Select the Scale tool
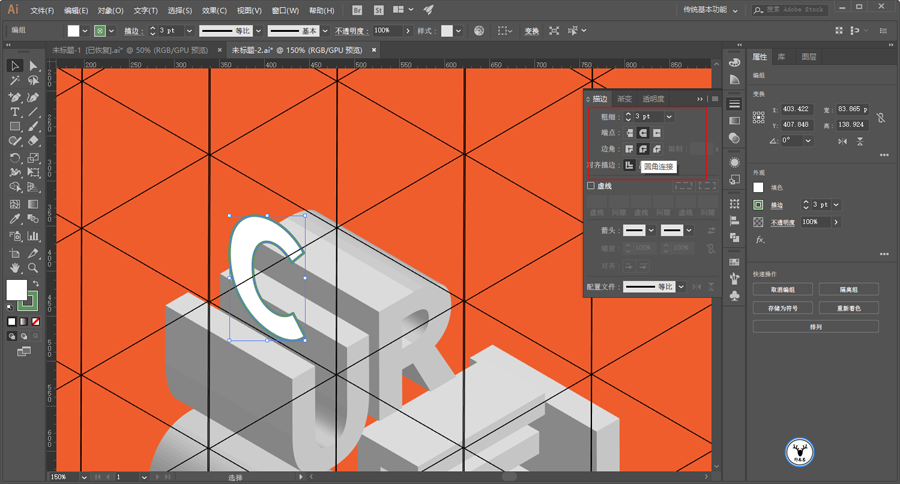Viewport: 900px width, 484px height. tap(33, 157)
